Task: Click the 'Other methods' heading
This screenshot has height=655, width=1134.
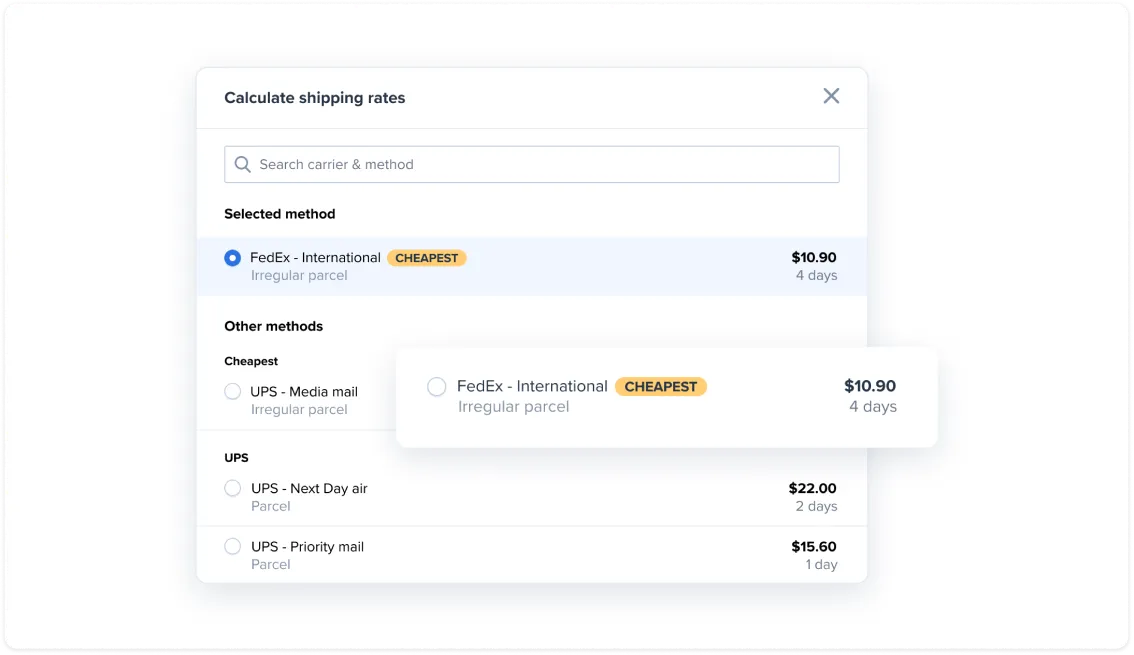Action: (x=273, y=326)
